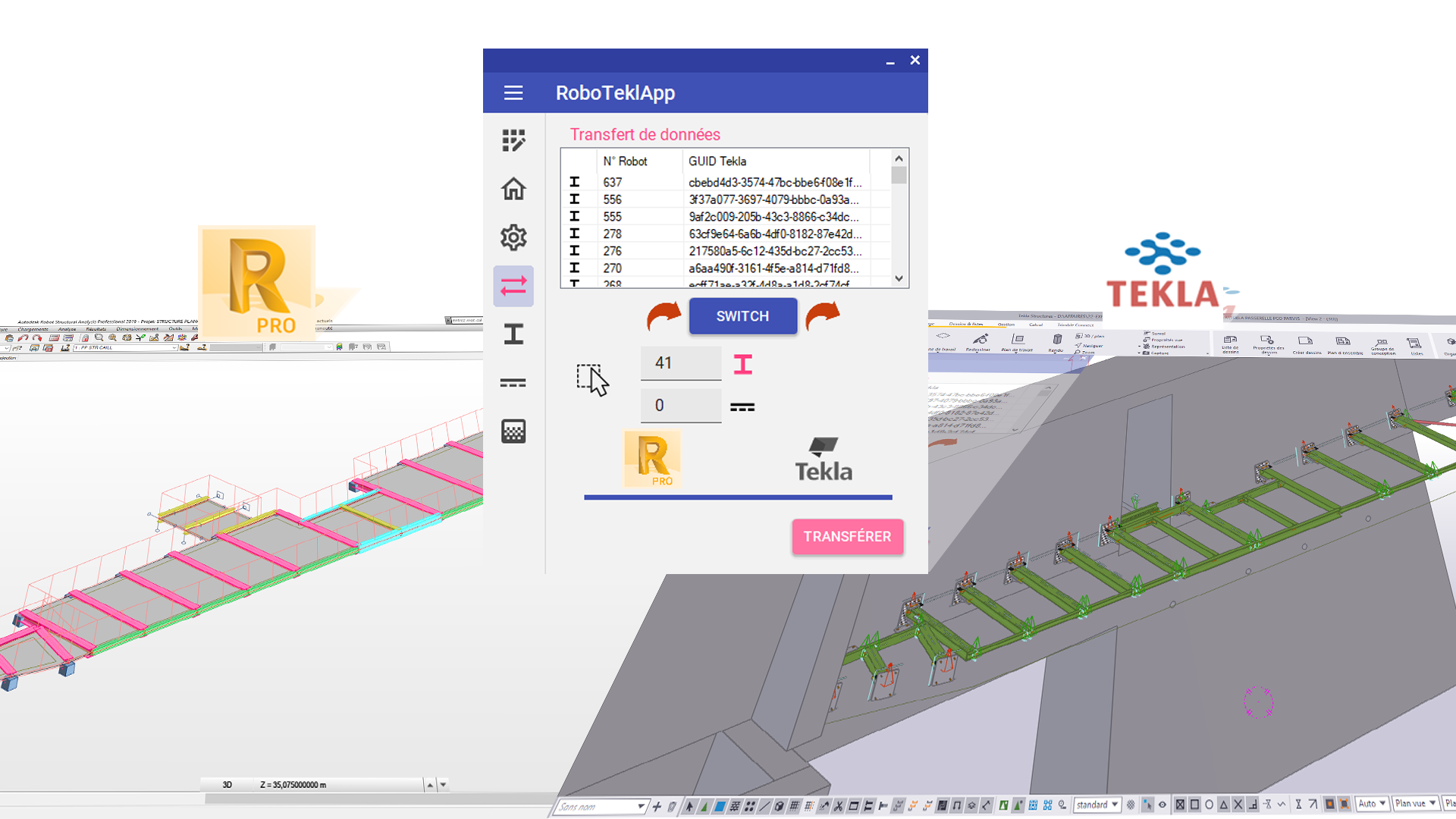The image size is (1456, 819).
Task: Select the Tekla source tab
Action: coord(824,460)
